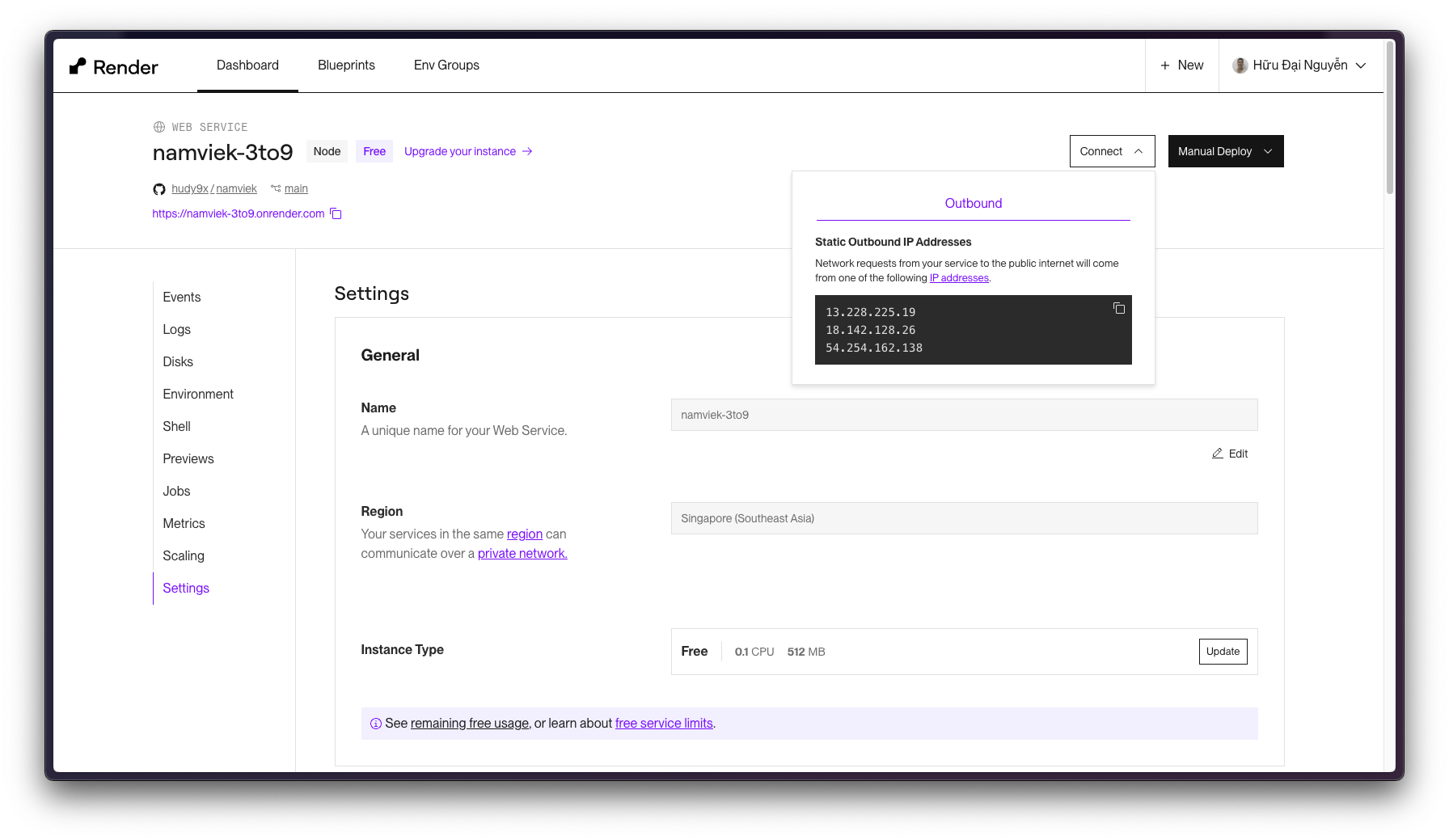Click the region link
Viewport: 1449px width, 840px height.
tap(525, 534)
